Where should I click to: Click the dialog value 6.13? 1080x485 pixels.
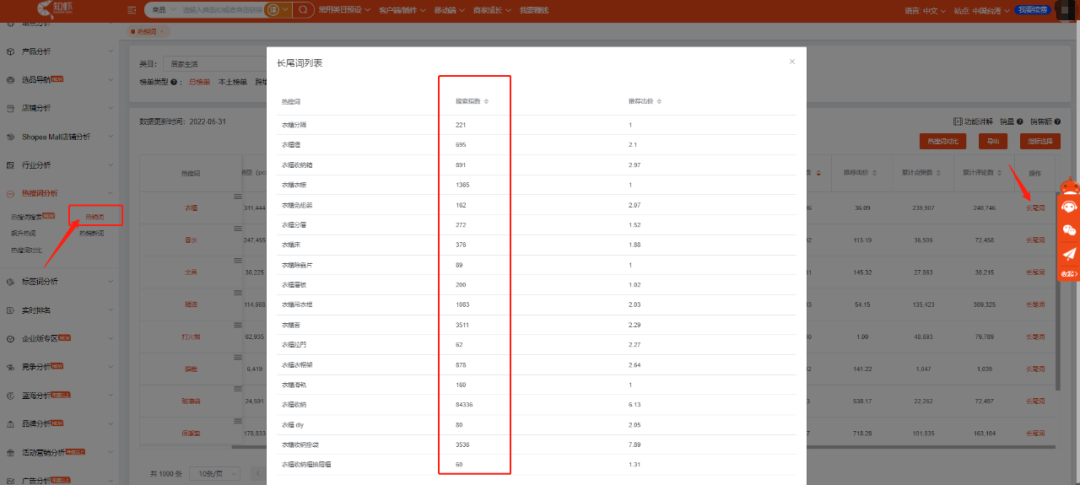(x=634, y=404)
